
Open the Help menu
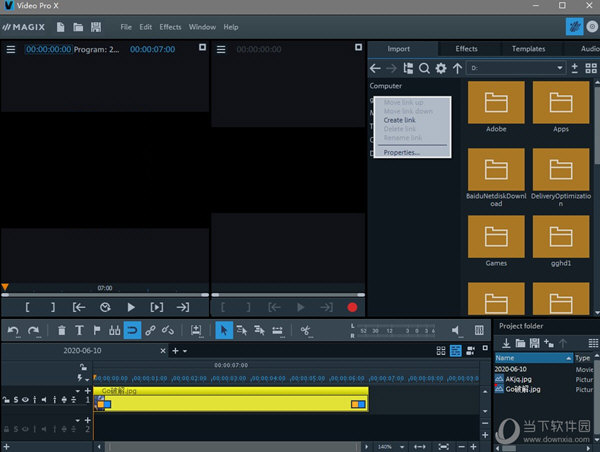pos(231,27)
